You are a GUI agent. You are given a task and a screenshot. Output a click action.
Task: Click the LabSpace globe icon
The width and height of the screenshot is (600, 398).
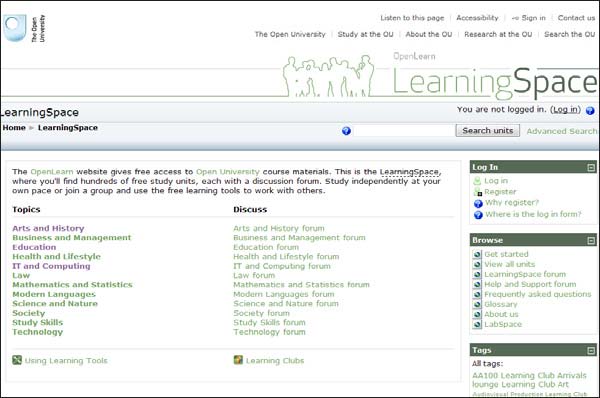(477, 324)
